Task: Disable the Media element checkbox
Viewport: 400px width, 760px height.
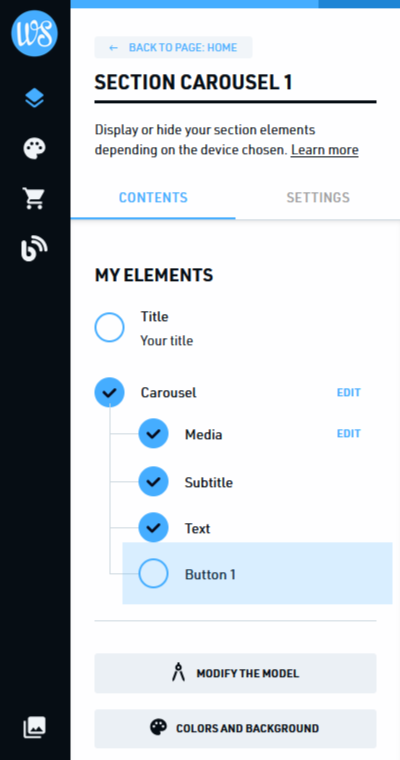Action: 154,433
